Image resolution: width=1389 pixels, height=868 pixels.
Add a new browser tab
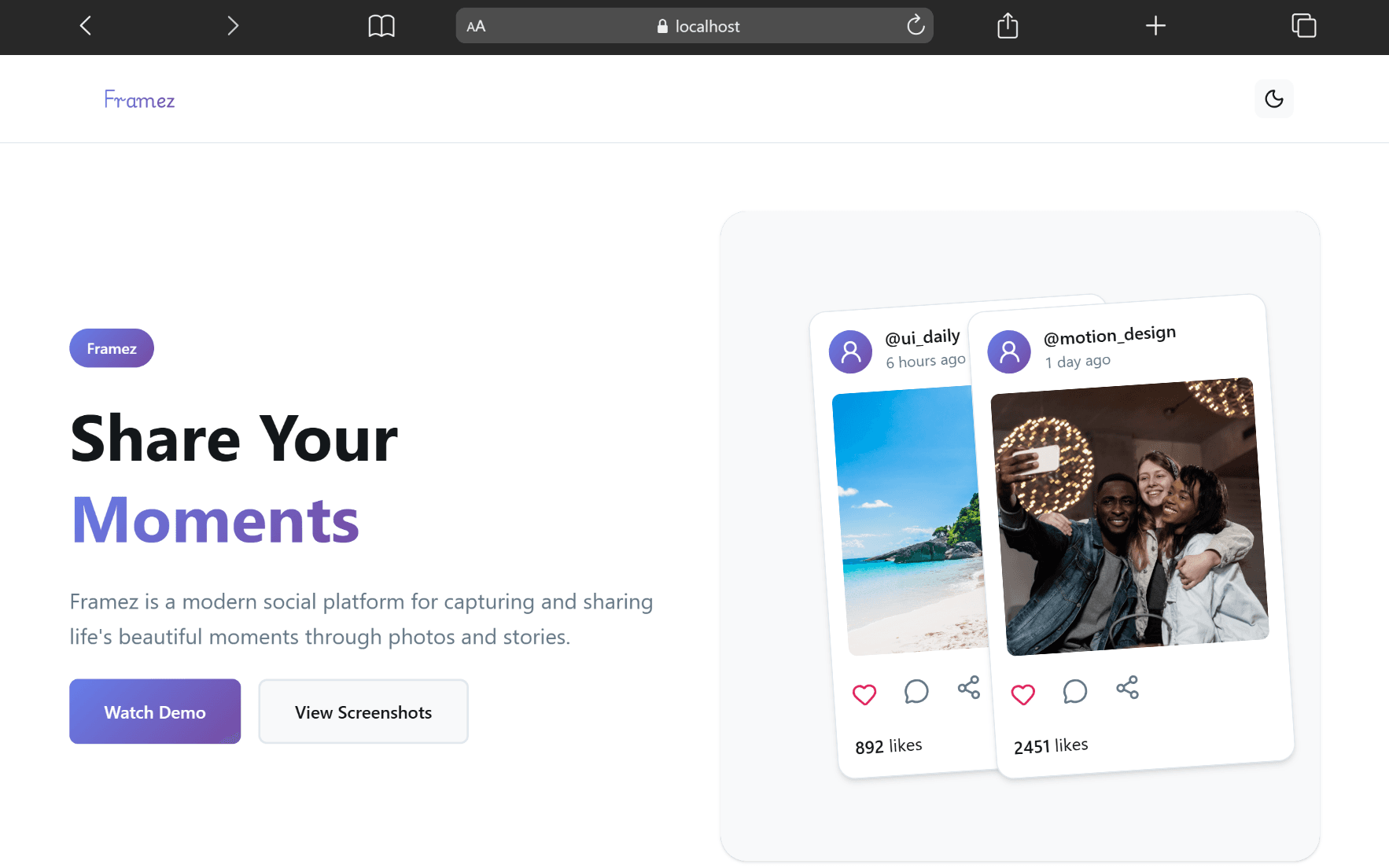[1155, 26]
